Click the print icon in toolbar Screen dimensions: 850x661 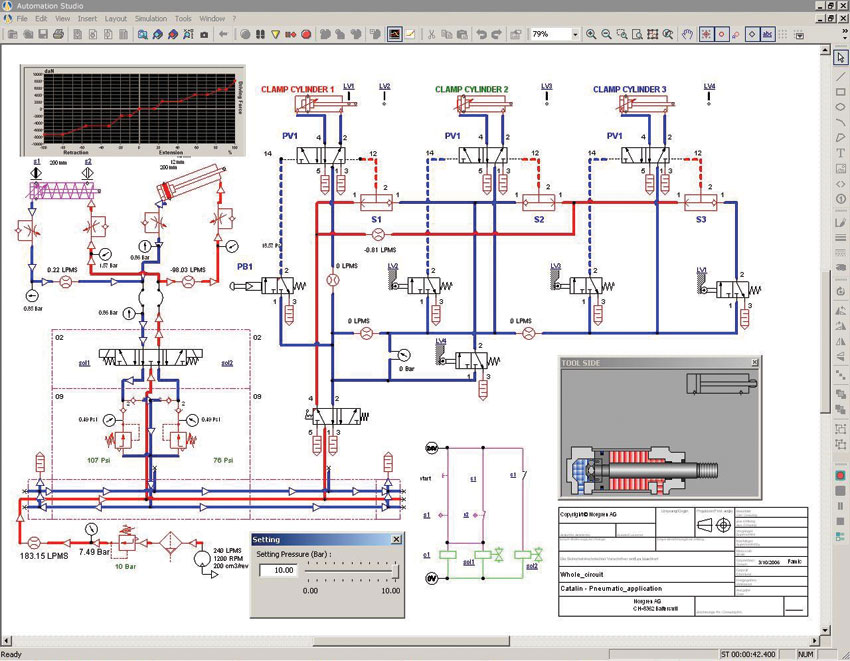click(x=59, y=34)
